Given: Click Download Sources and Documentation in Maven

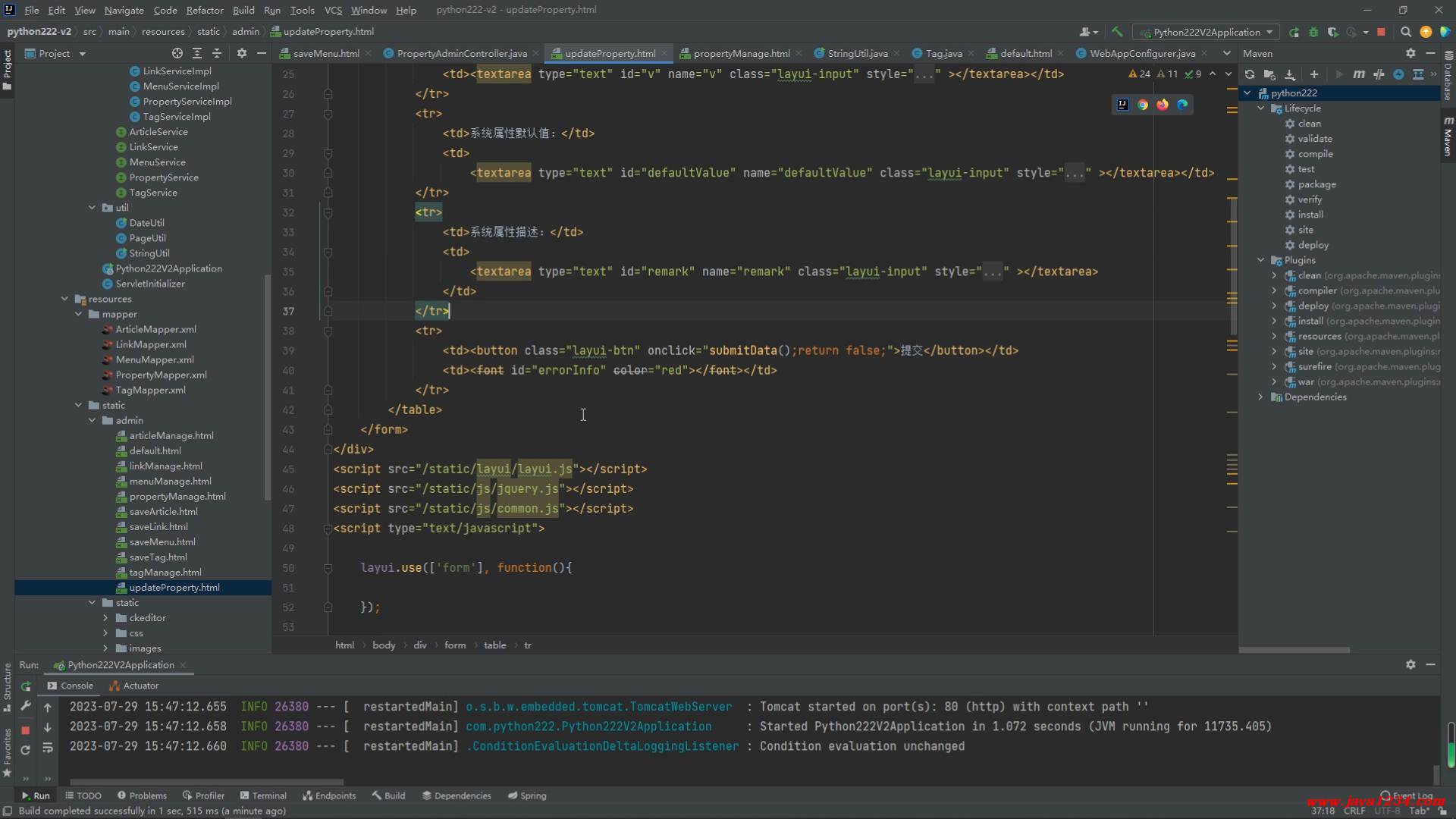Looking at the screenshot, I should [1290, 74].
